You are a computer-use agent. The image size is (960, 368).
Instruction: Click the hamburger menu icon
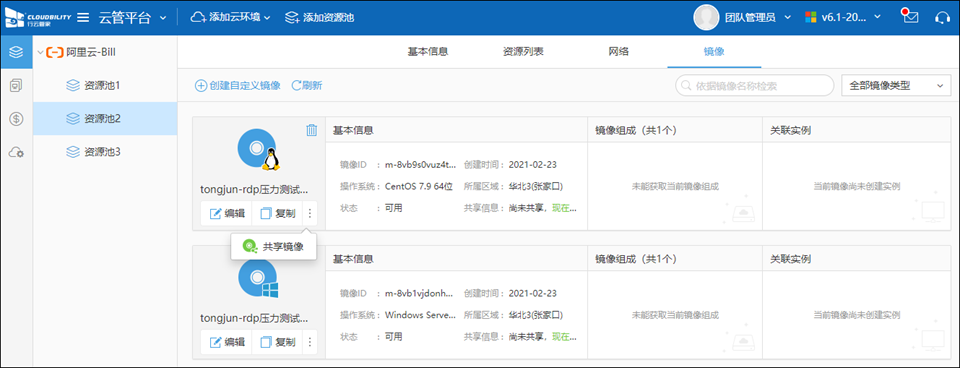tap(84, 17)
